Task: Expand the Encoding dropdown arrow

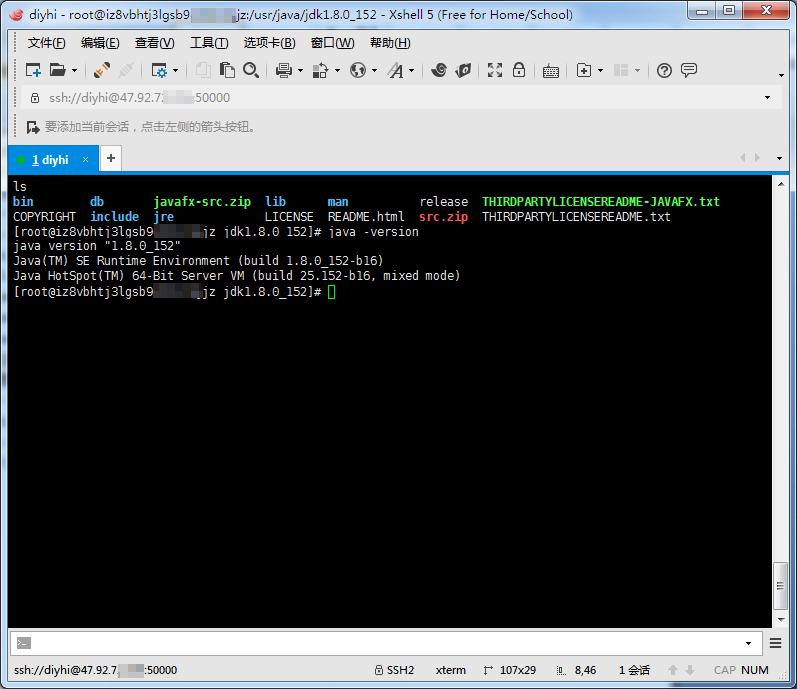Action: point(375,71)
